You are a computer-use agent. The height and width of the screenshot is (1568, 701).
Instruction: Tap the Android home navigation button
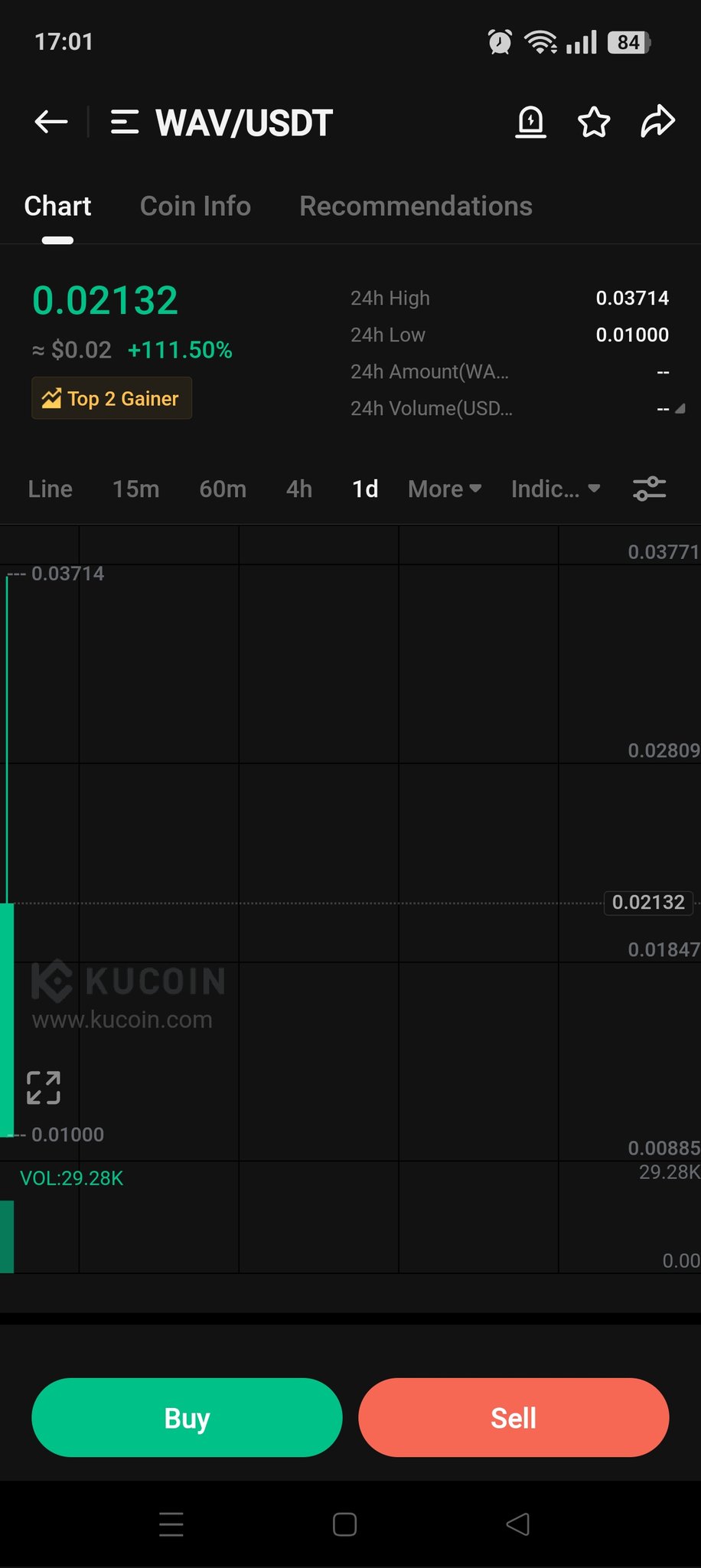pyautogui.click(x=344, y=1524)
